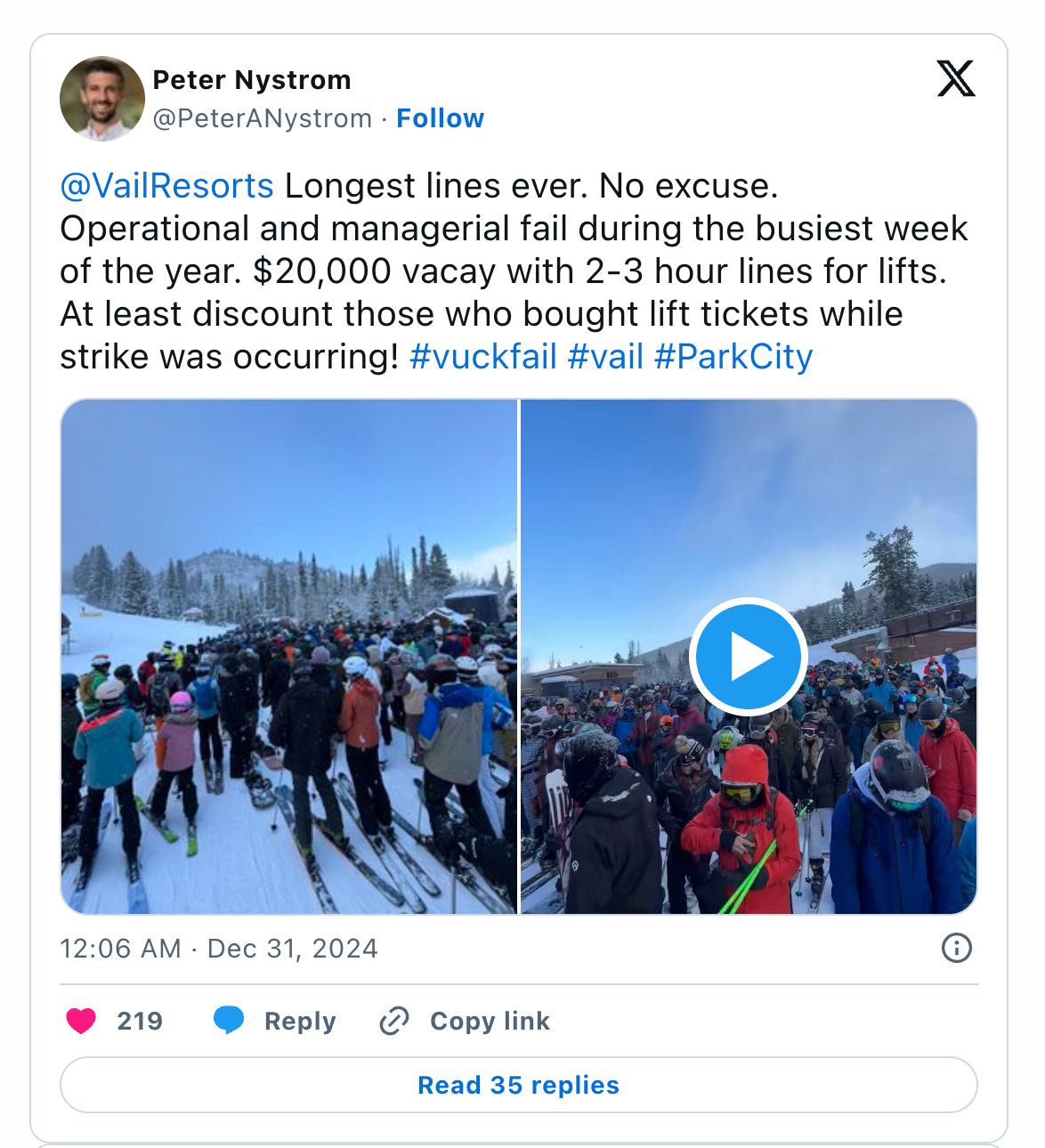1045x1148 pixels.
Task: Open the left crowd photo
Action: tap(288, 656)
